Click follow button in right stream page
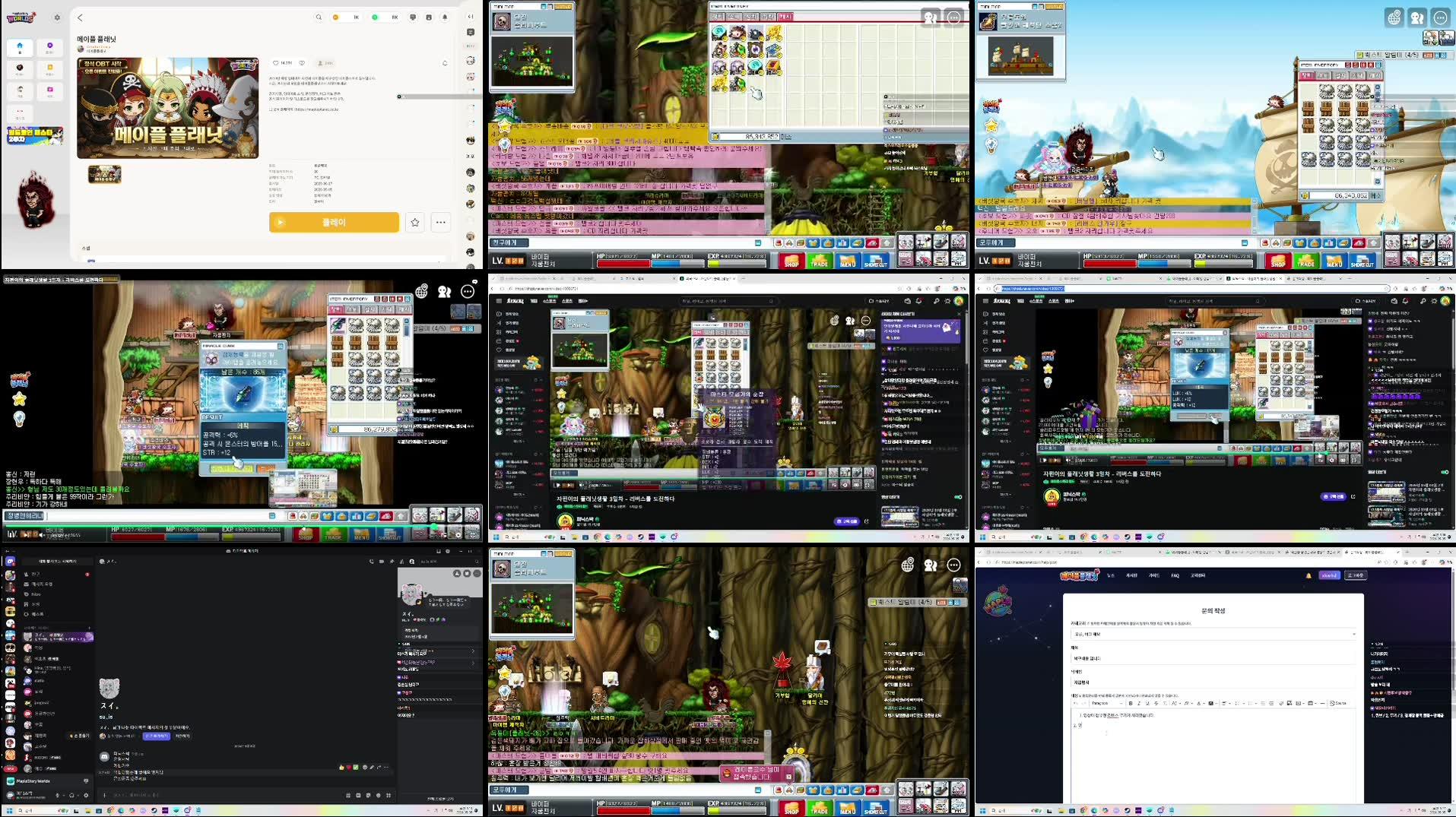 pos(1332,496)
